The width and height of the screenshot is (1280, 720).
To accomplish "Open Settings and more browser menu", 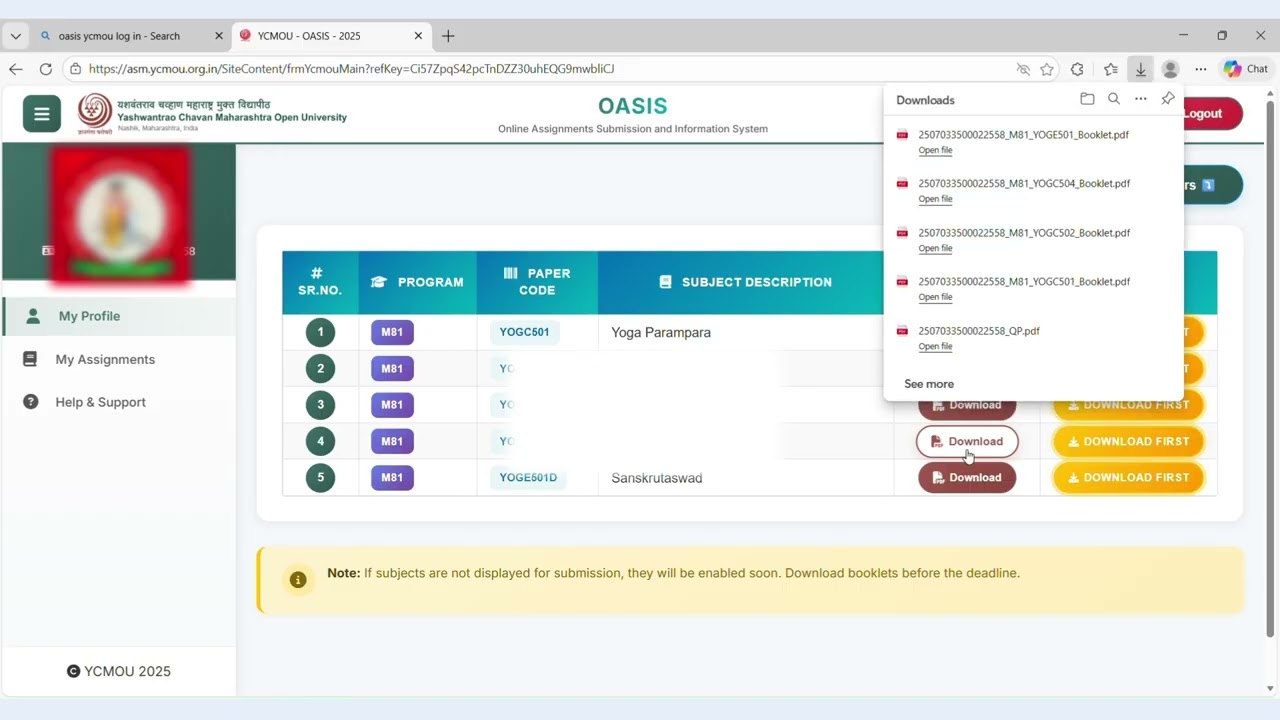I will tap(1201, 69).
